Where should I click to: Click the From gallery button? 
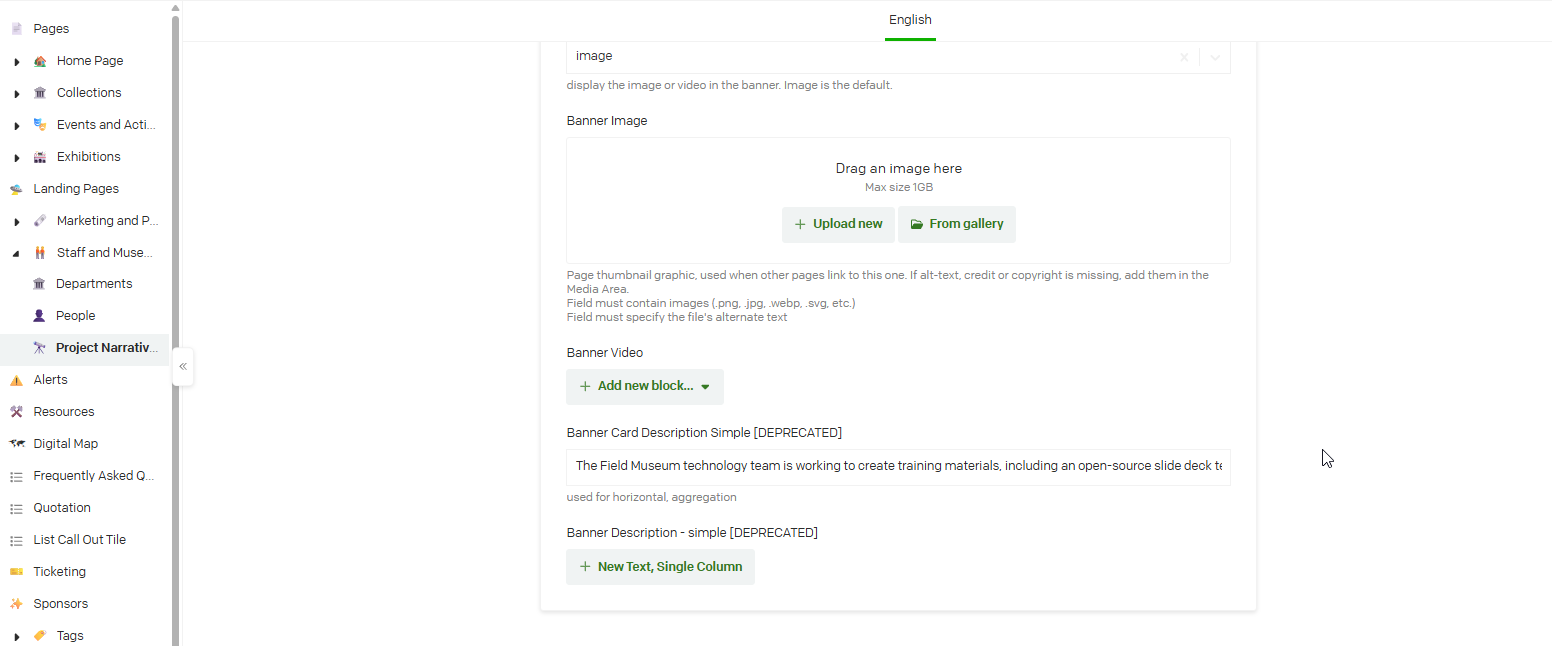point(957,224)
